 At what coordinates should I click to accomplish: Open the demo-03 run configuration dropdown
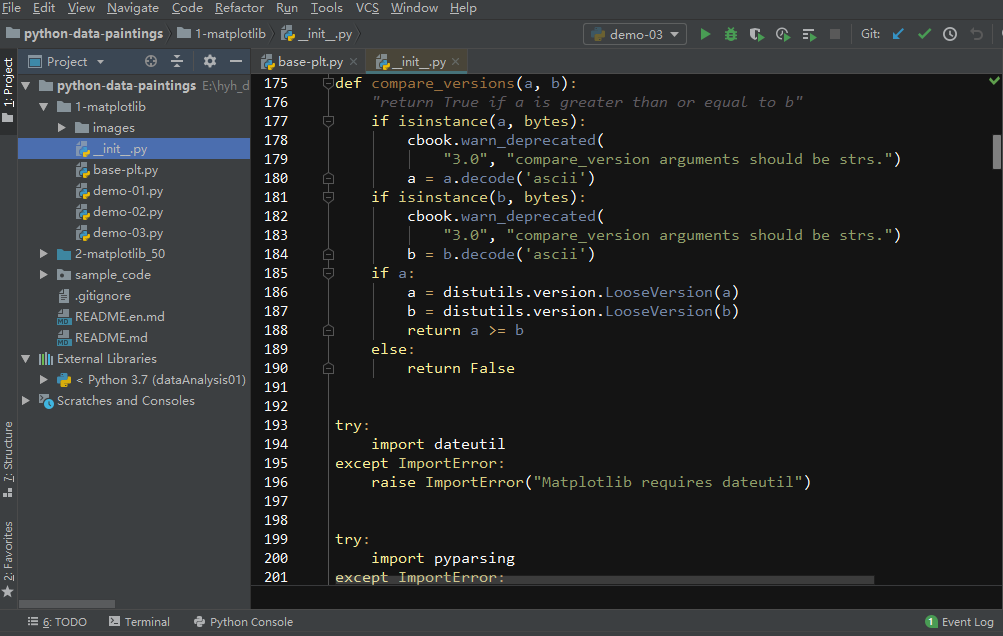click(635, 34)
